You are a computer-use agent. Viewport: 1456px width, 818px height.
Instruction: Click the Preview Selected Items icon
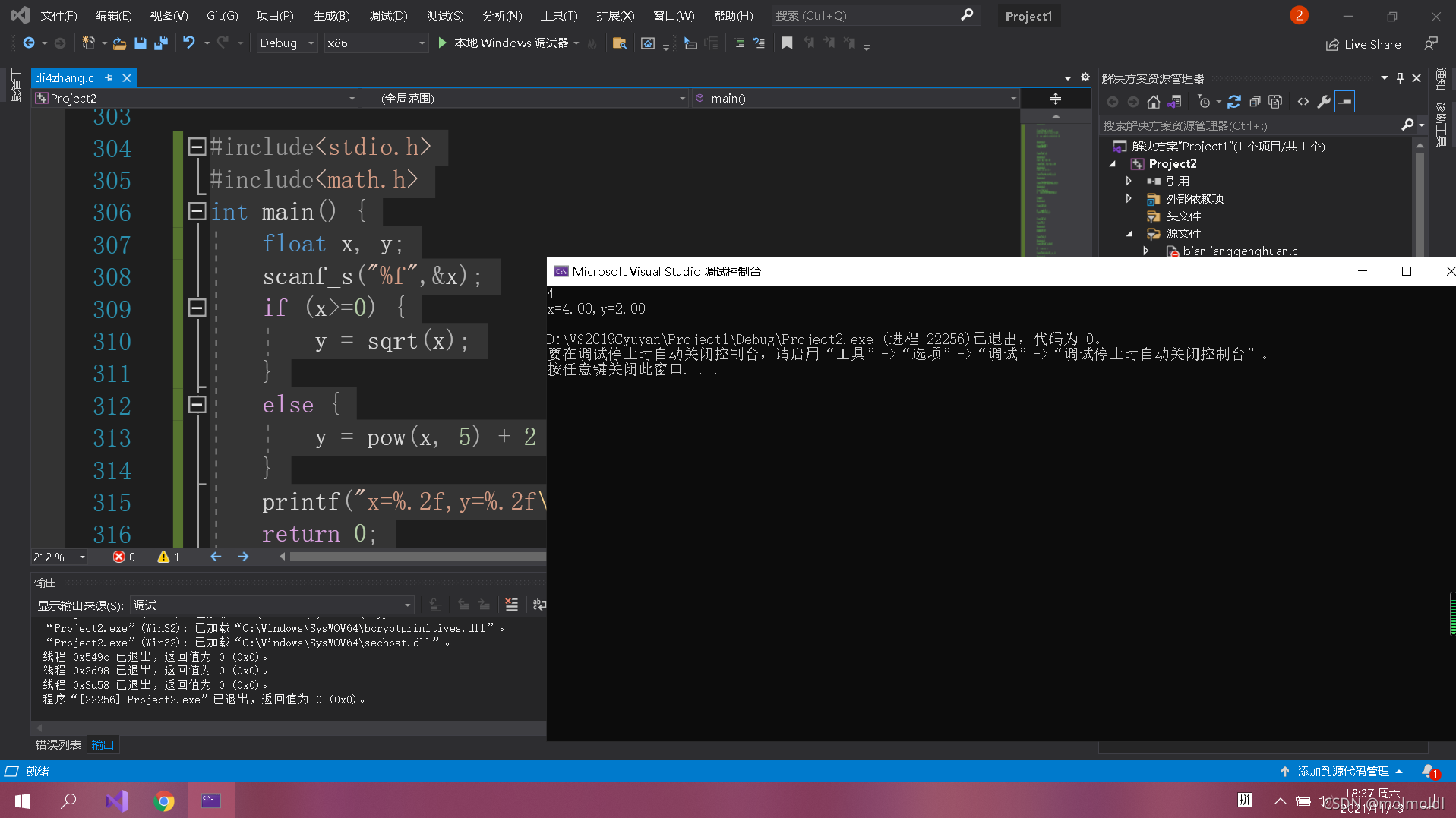(1344, 102)
